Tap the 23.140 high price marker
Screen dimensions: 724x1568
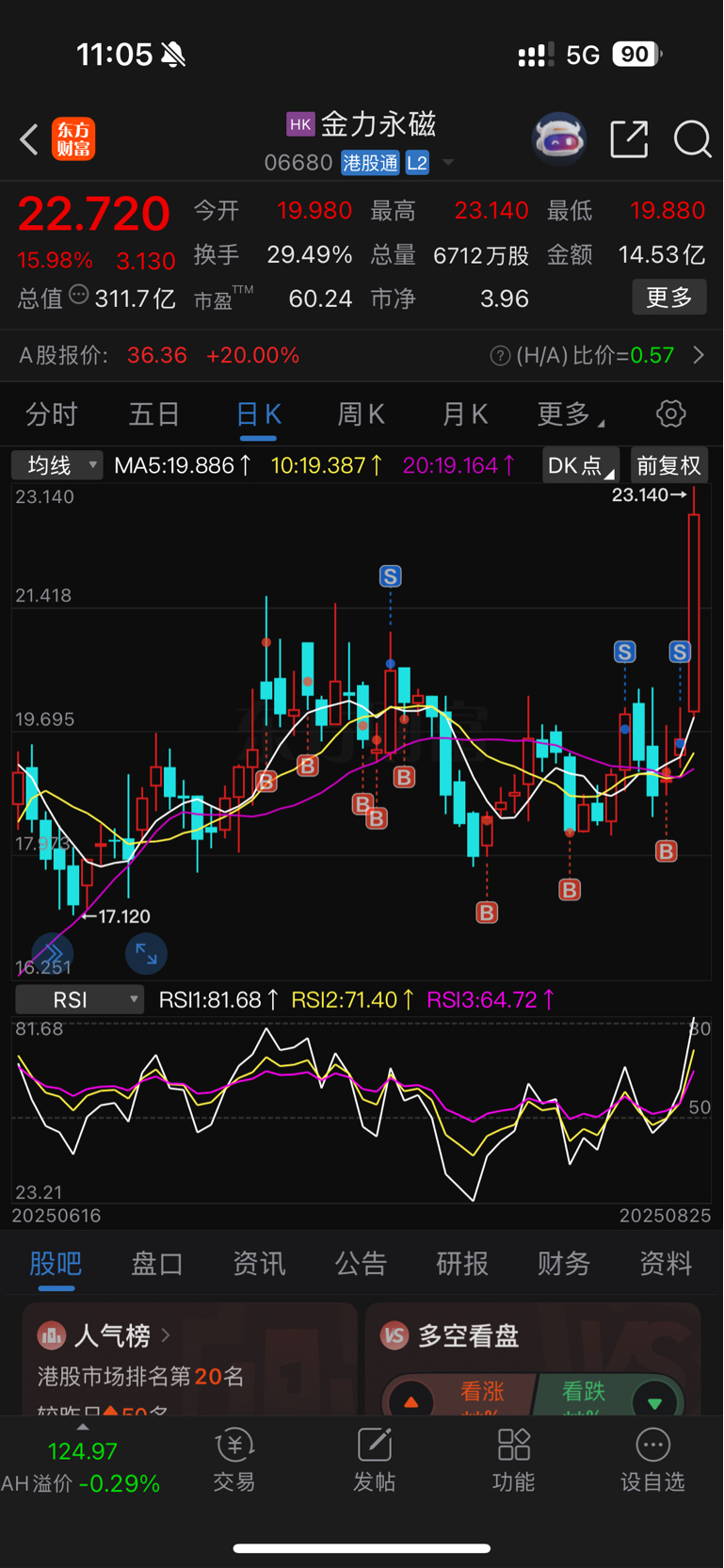click(649, 494)
